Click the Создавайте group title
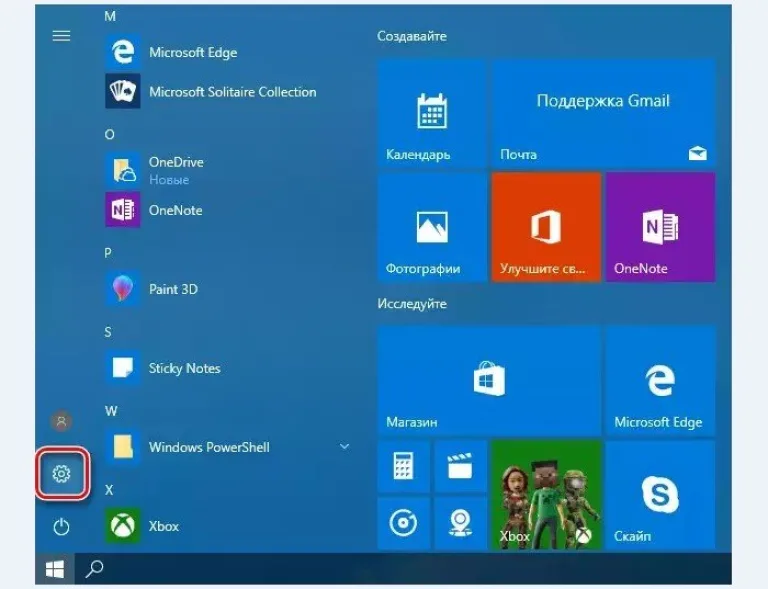 412,36
